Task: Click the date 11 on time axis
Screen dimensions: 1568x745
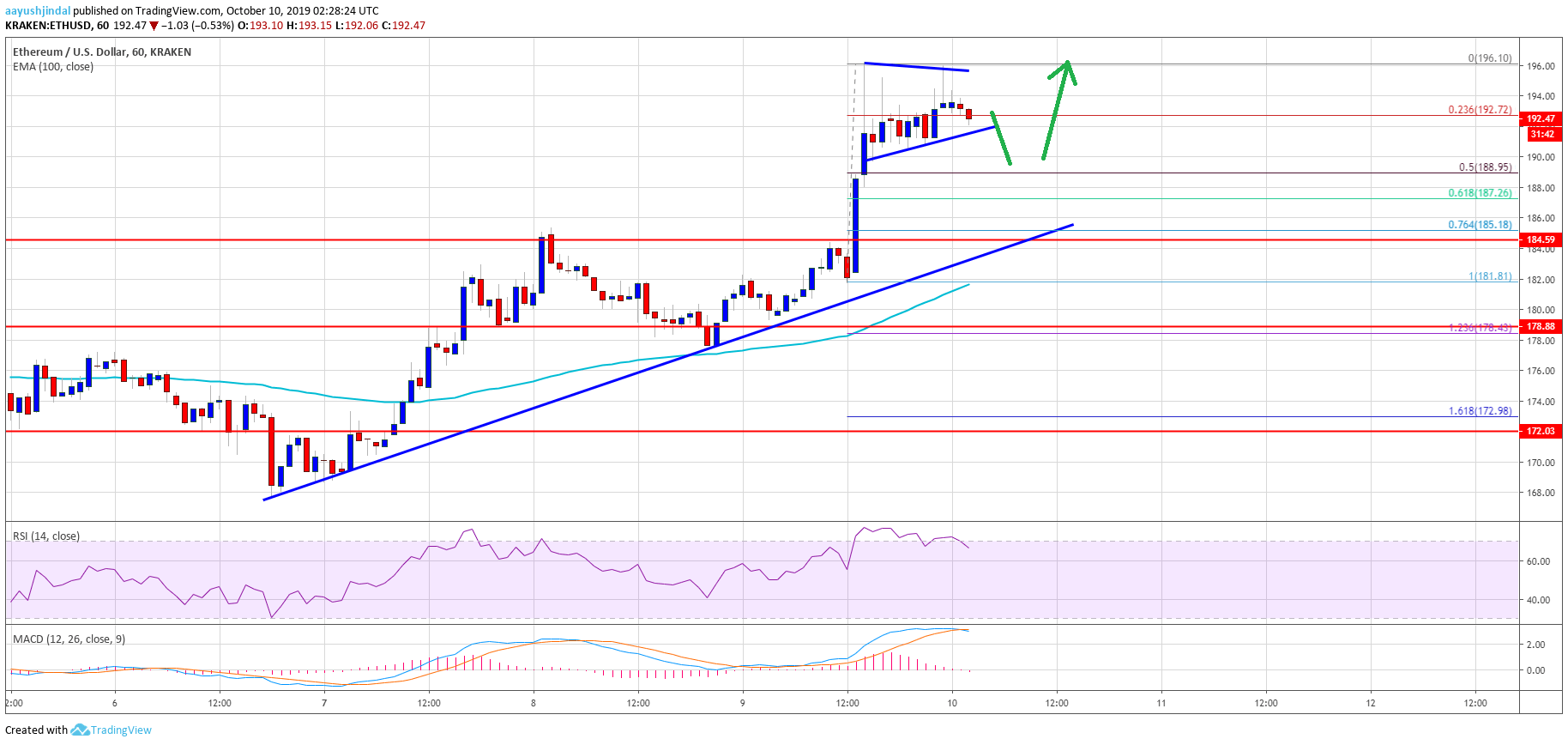Action: (x=1161, y=703)
